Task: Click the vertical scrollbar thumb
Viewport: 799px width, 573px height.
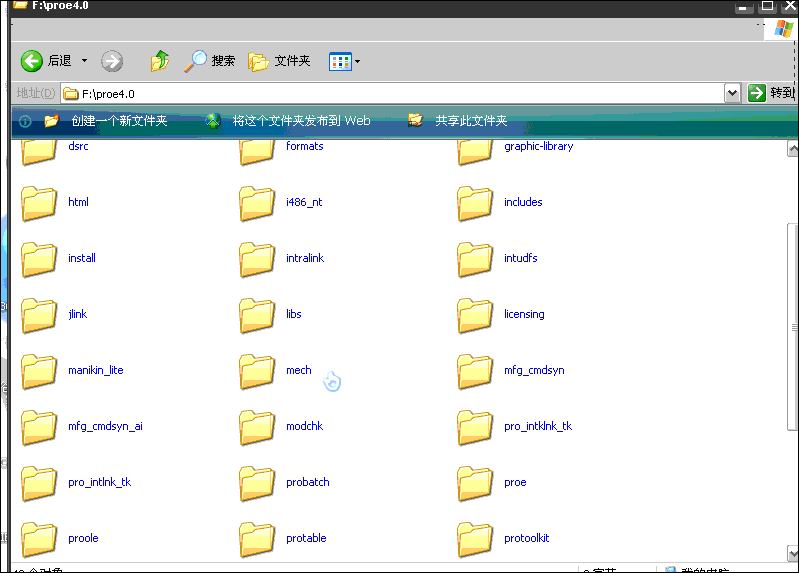Action: (x=793, y=327)
